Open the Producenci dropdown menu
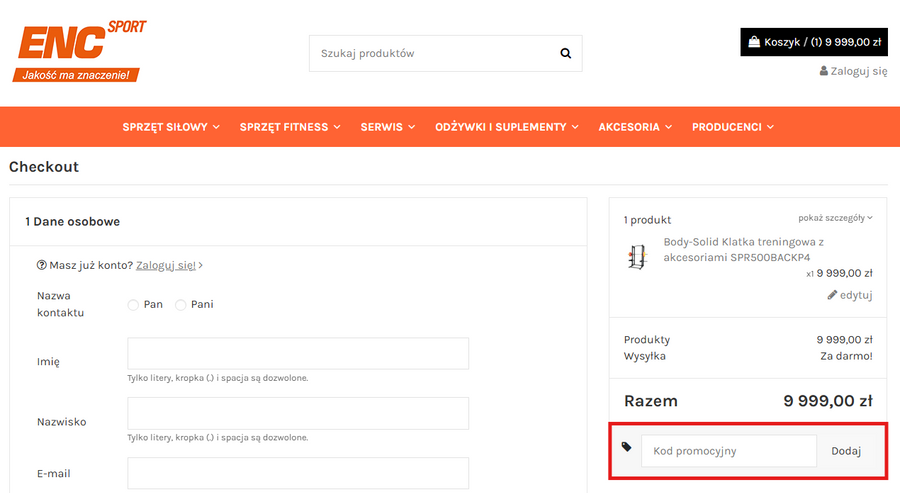Screen dimensions: 900x493 coord(733,127)
